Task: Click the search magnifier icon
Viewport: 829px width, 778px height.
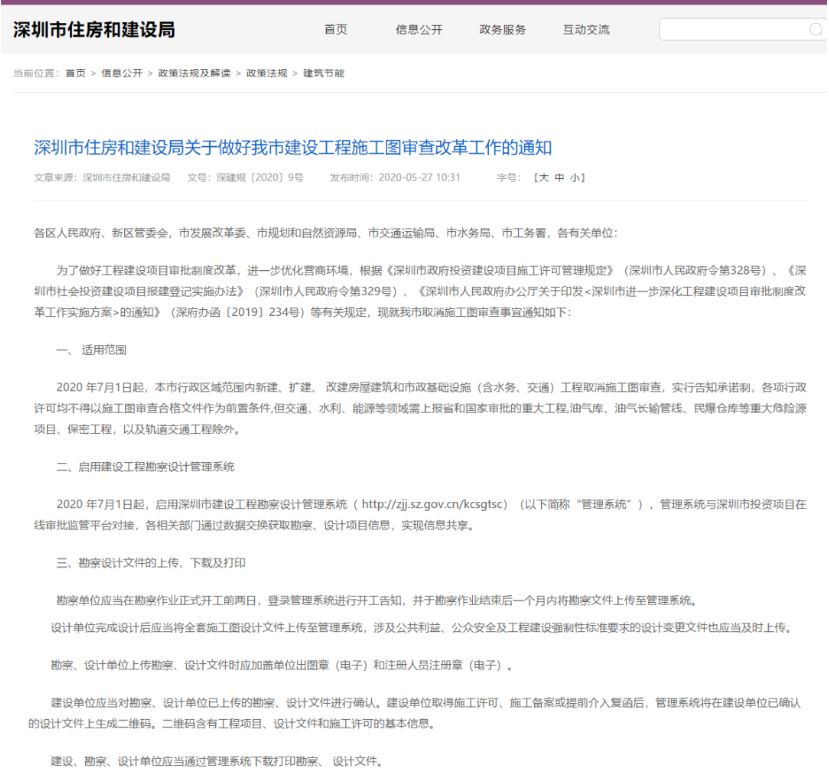Action: [816, 30]
